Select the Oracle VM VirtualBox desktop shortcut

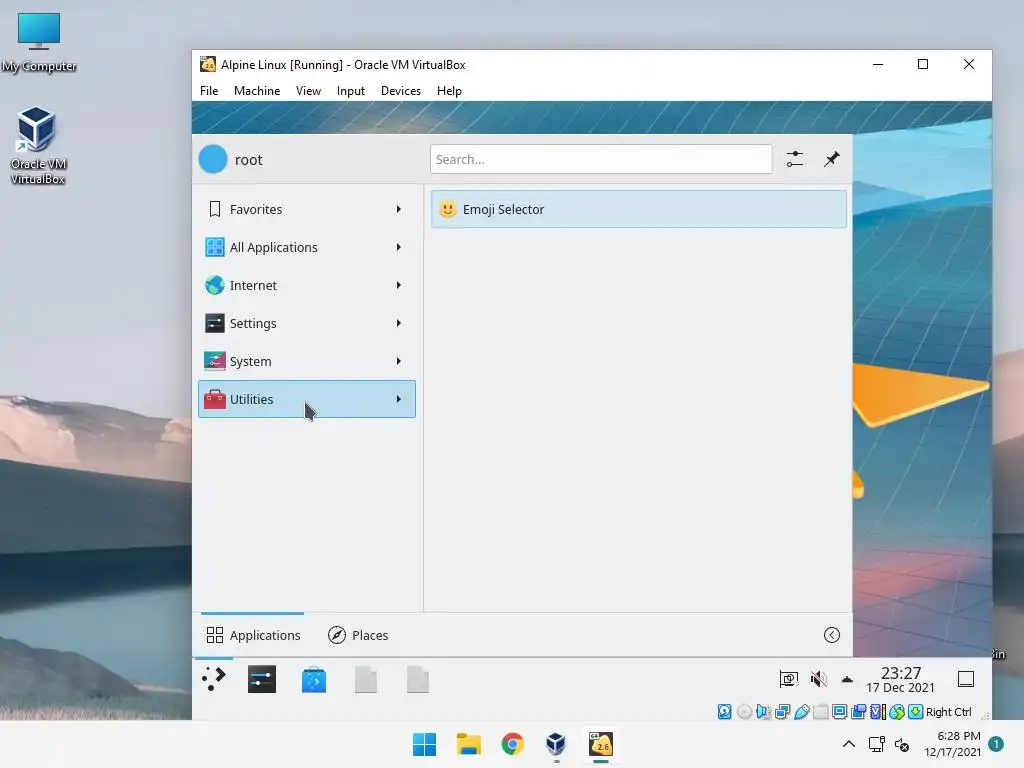coord(38,145)
